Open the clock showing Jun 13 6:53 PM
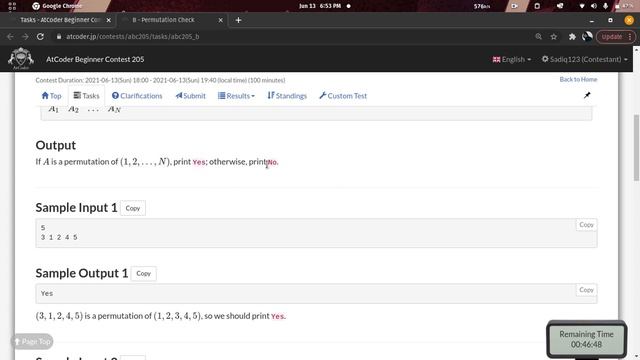This screenshot has height=360, width=640. coord(320,6)
